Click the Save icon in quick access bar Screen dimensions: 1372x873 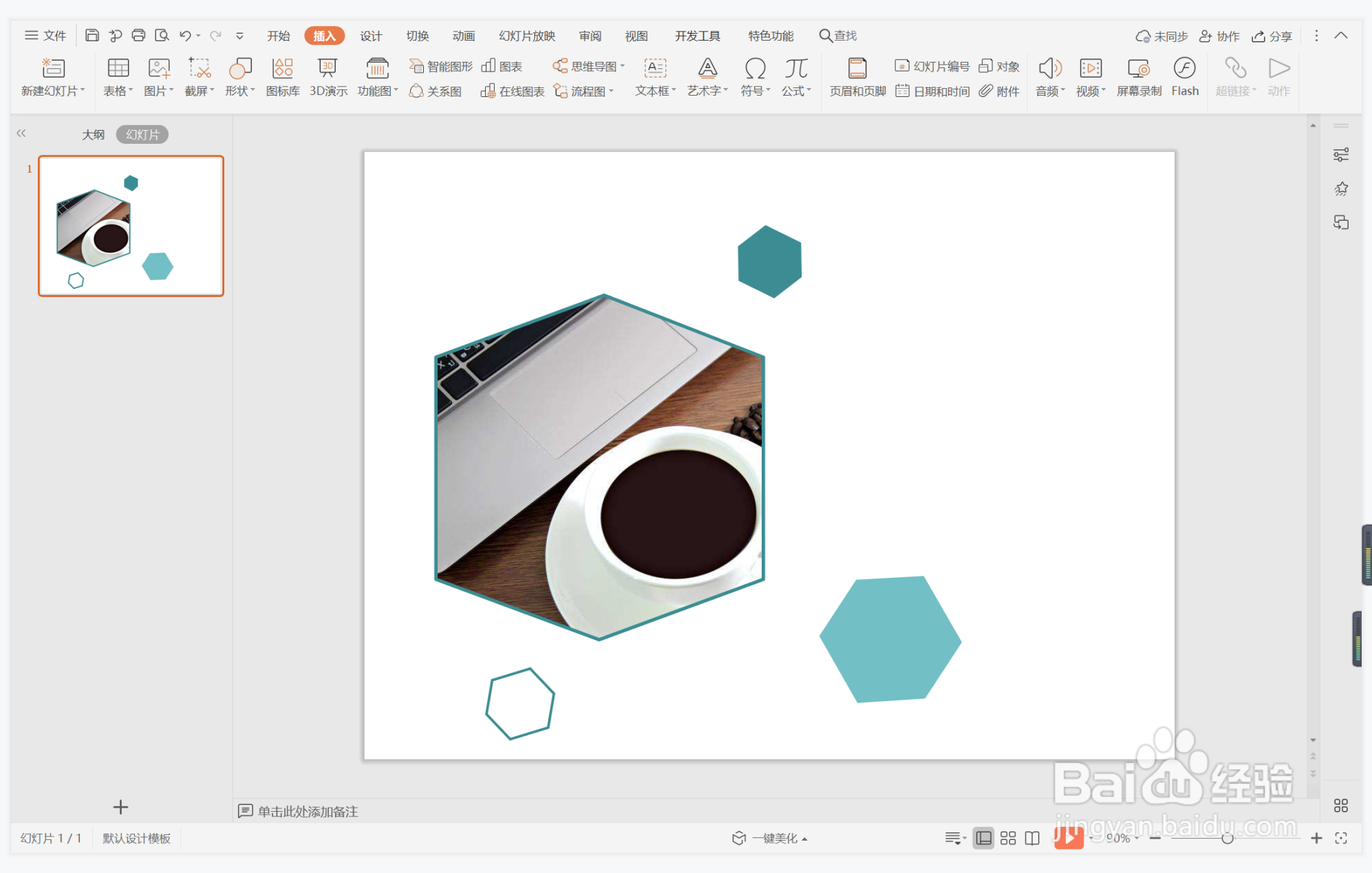tap(92, 35)
